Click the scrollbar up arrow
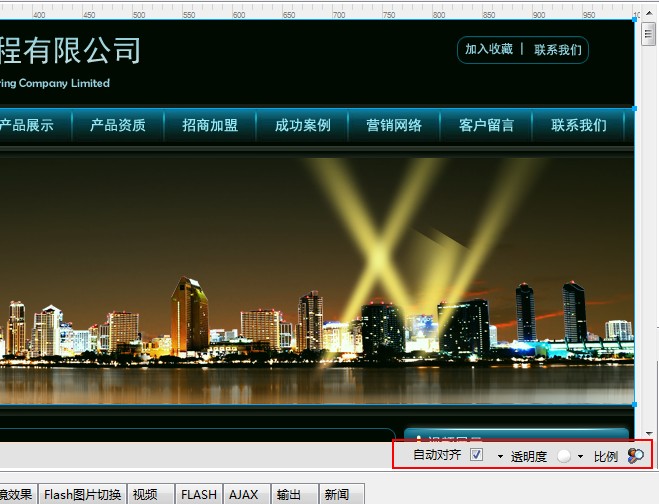This screenshot has height=504, width=659. click(x=649, y=13)
